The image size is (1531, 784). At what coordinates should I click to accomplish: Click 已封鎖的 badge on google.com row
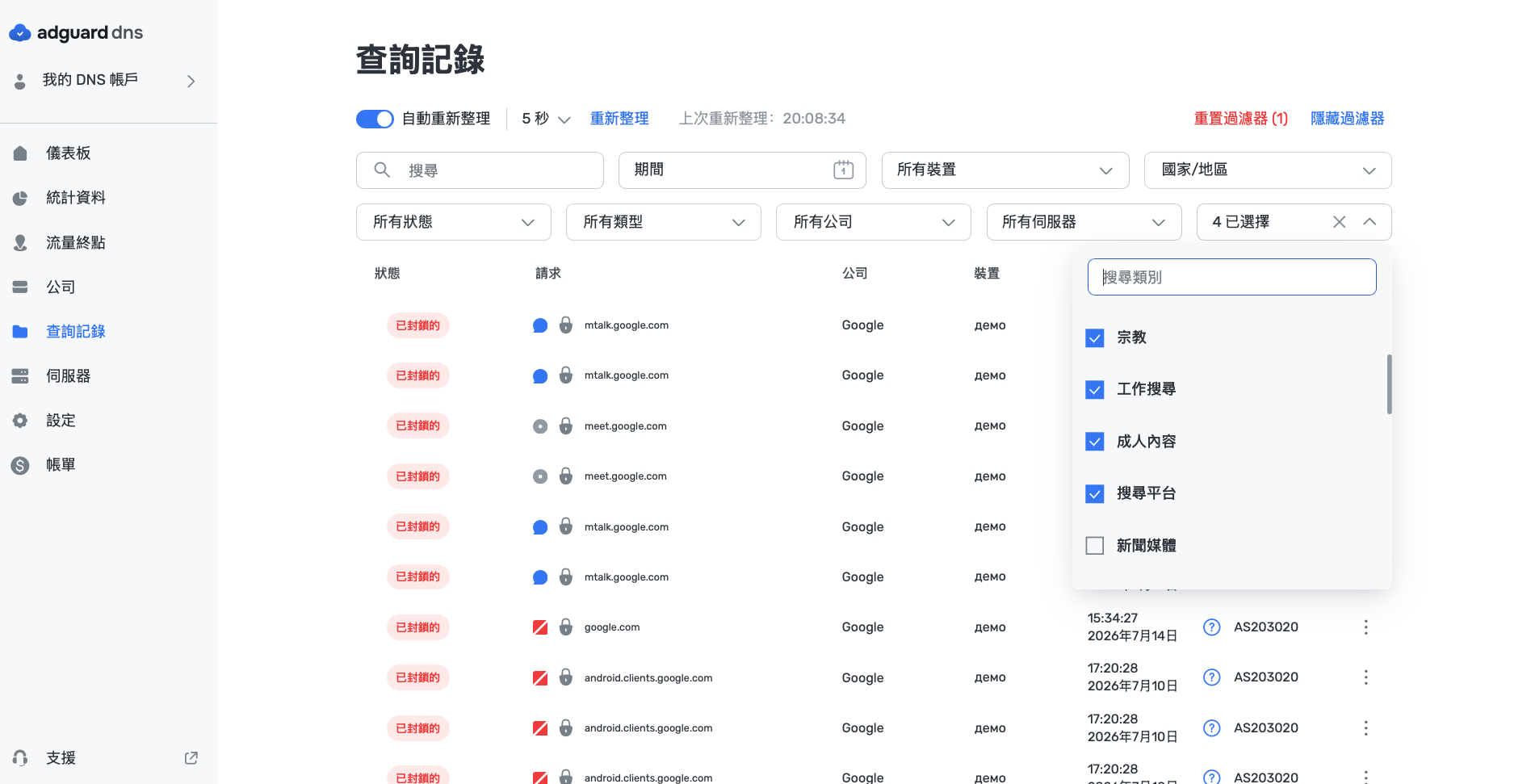[417, 627]
